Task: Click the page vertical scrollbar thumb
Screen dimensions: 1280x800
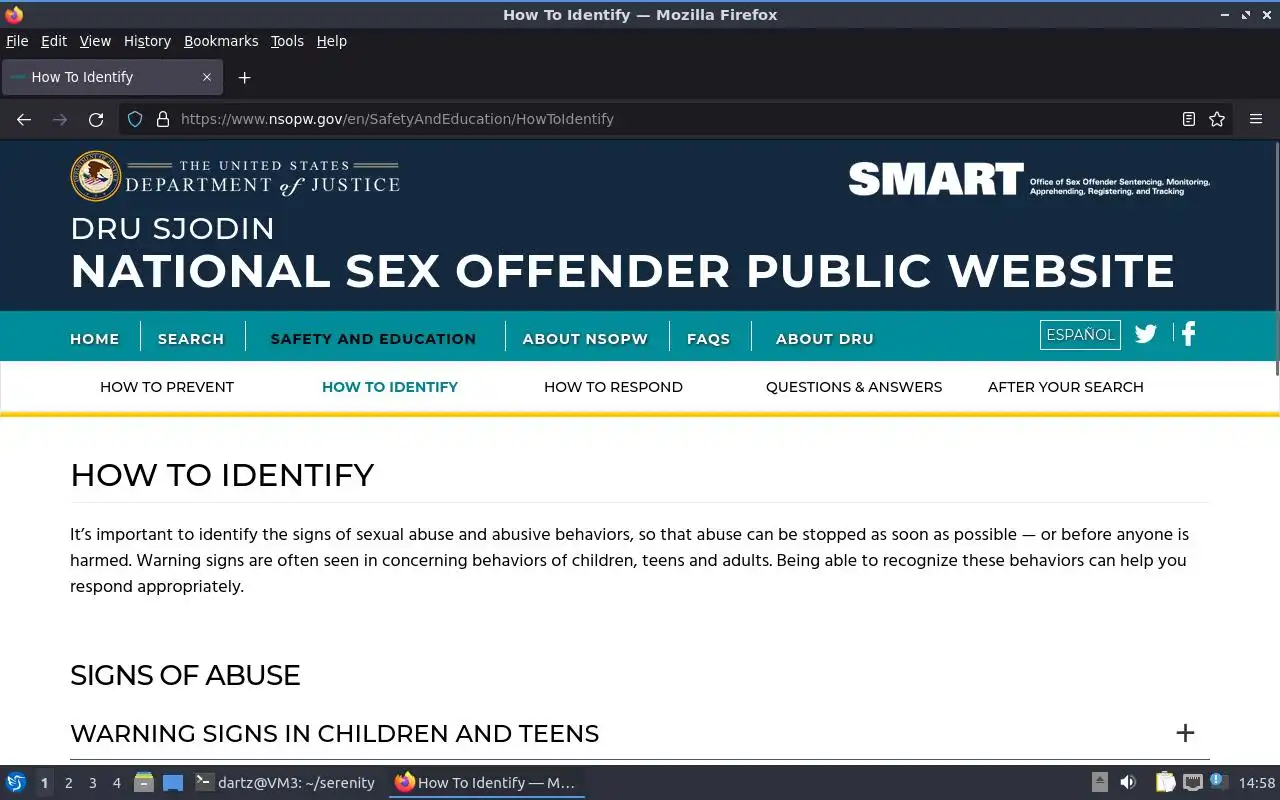Action: point(1276,259)
